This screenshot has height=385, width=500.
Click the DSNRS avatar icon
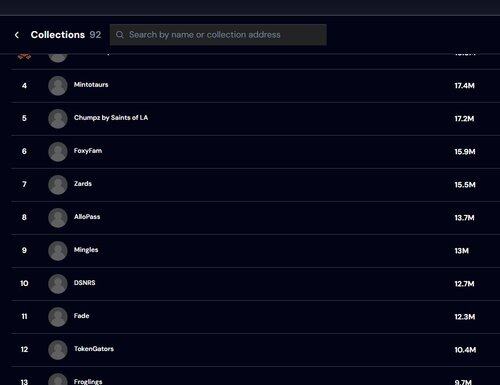58,284
